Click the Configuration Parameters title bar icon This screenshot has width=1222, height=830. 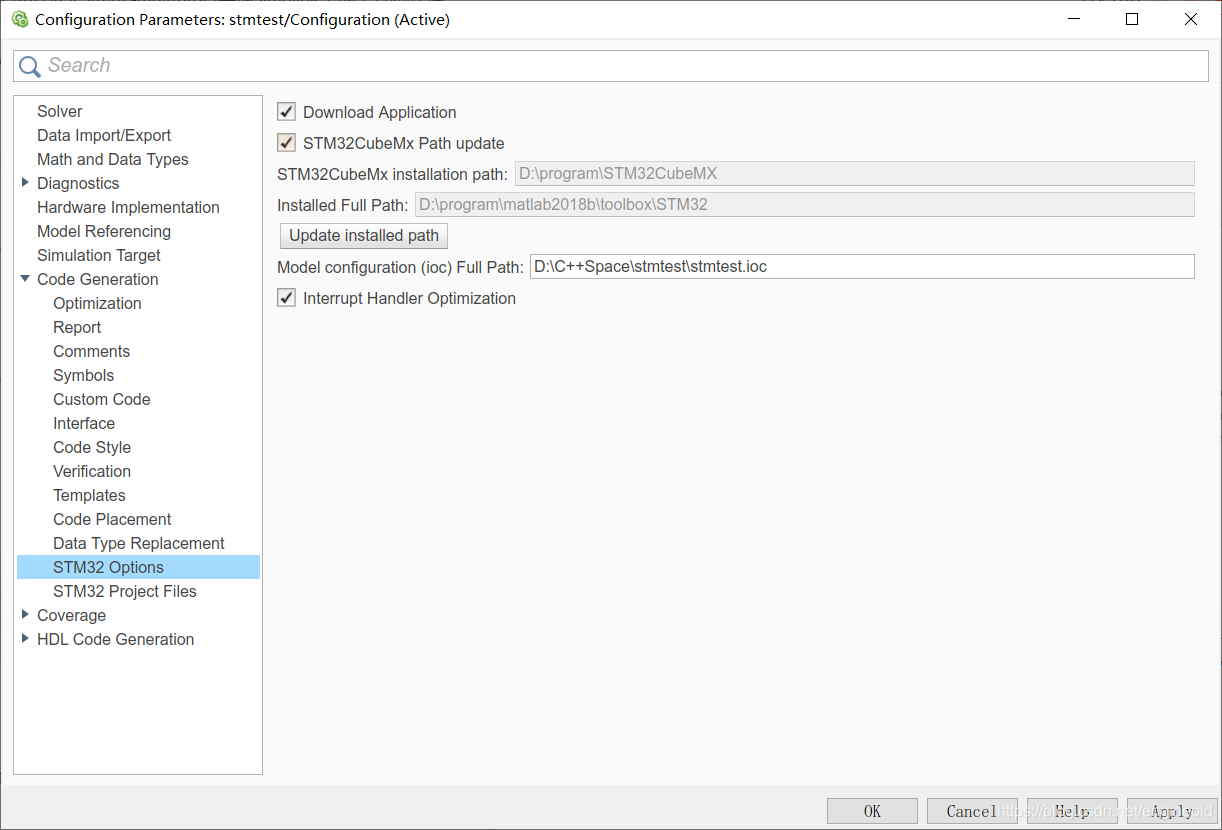(19, 19)
